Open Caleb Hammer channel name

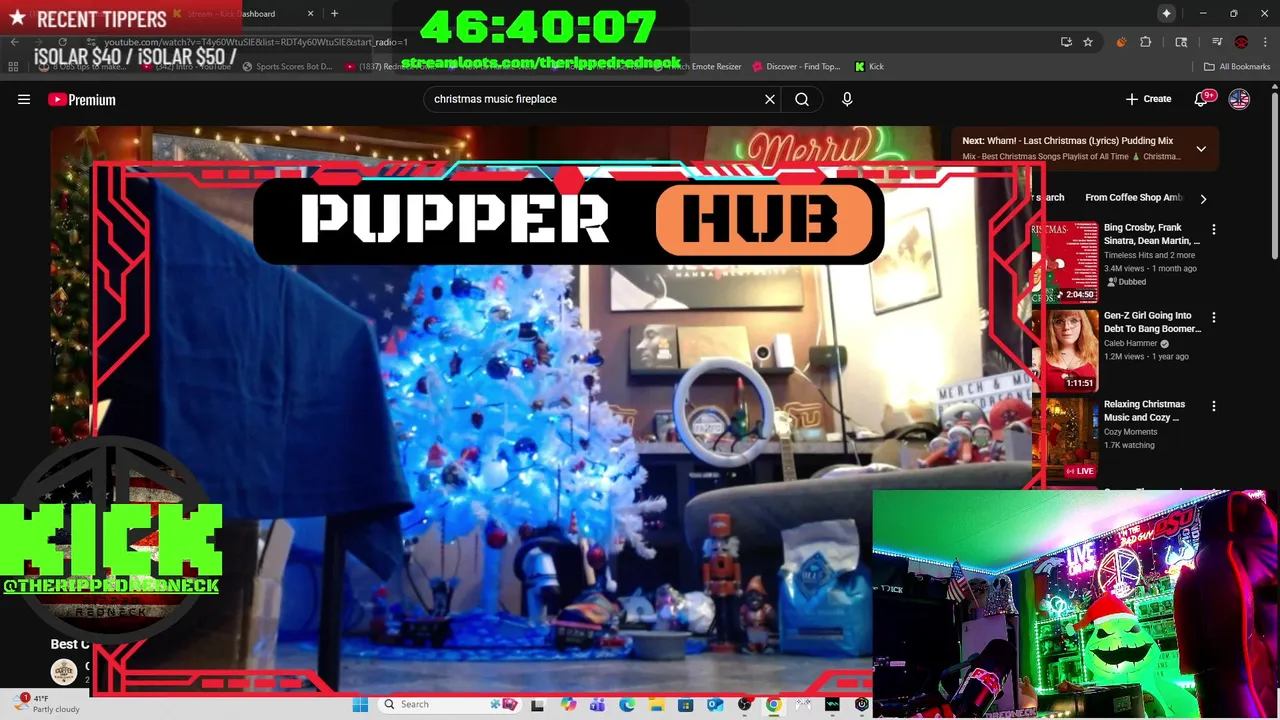[1130, 343]
